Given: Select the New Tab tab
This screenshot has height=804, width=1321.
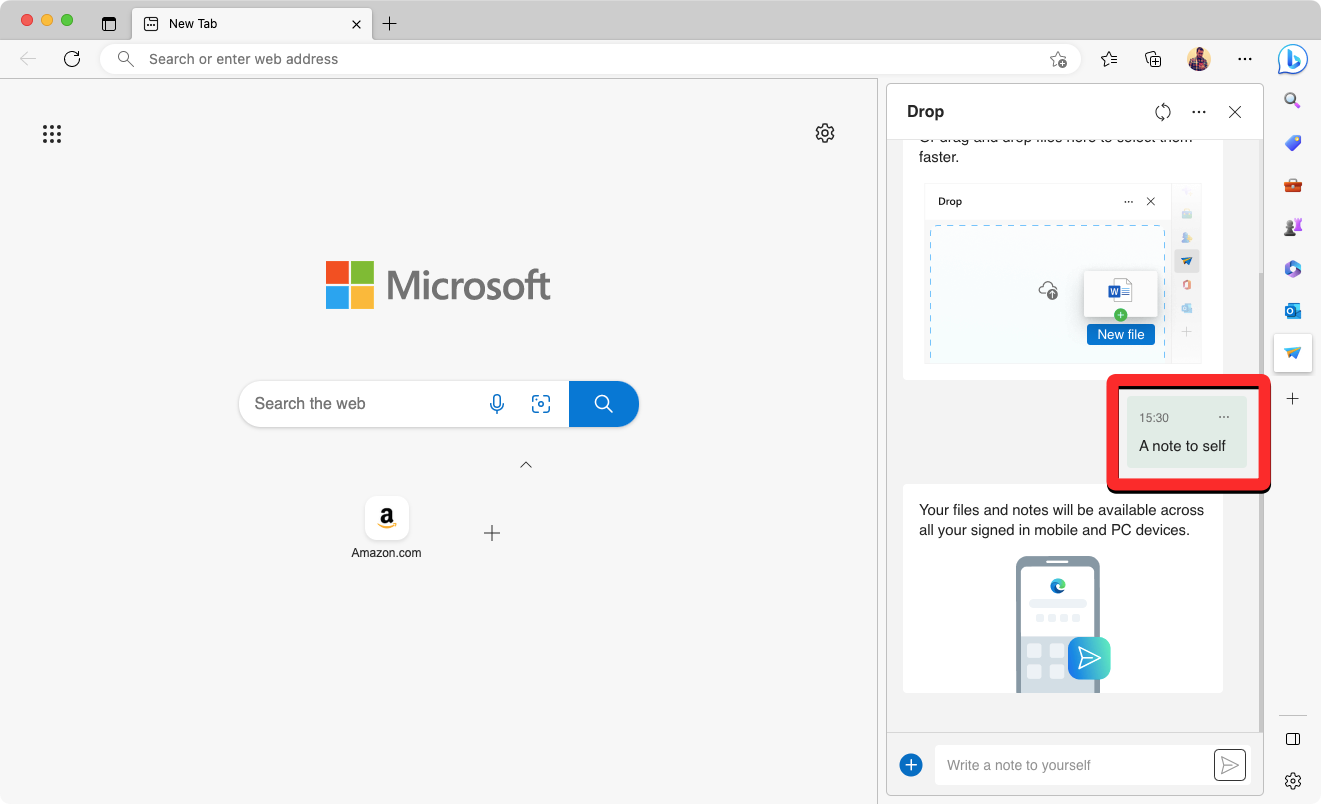Looking at the screenshot, I should 250,23.
